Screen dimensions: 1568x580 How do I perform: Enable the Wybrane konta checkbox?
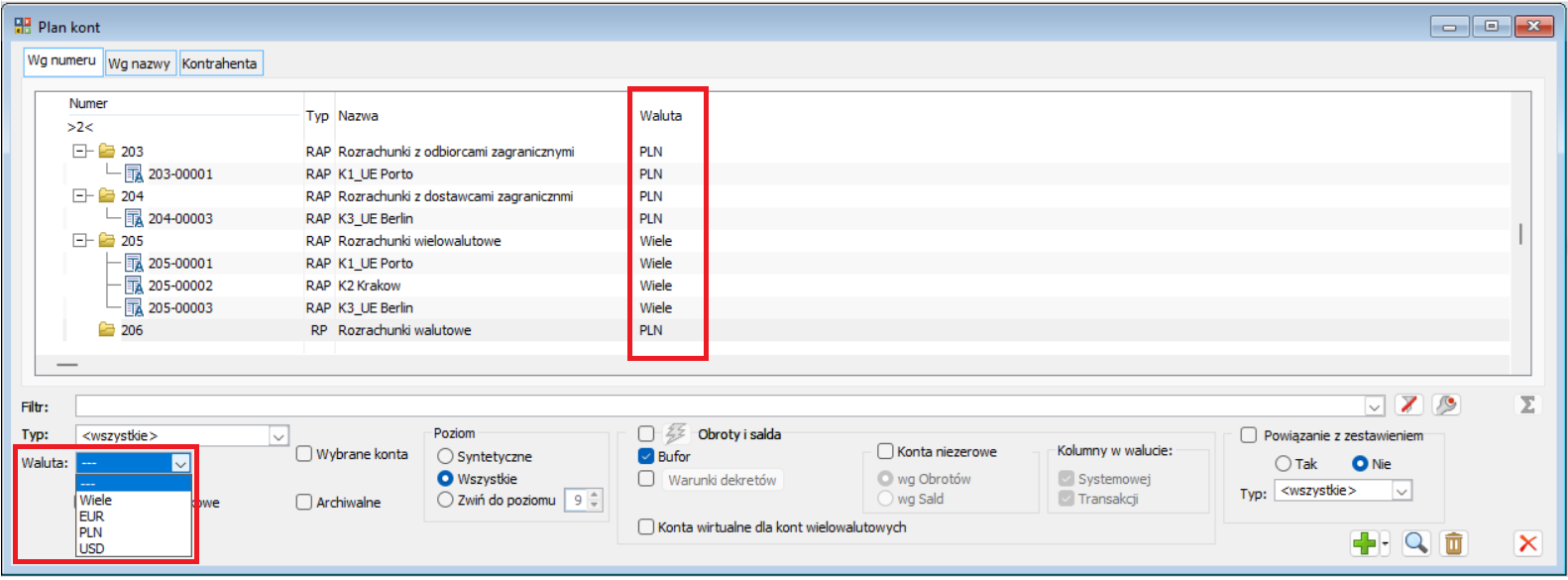click(304, 454)
